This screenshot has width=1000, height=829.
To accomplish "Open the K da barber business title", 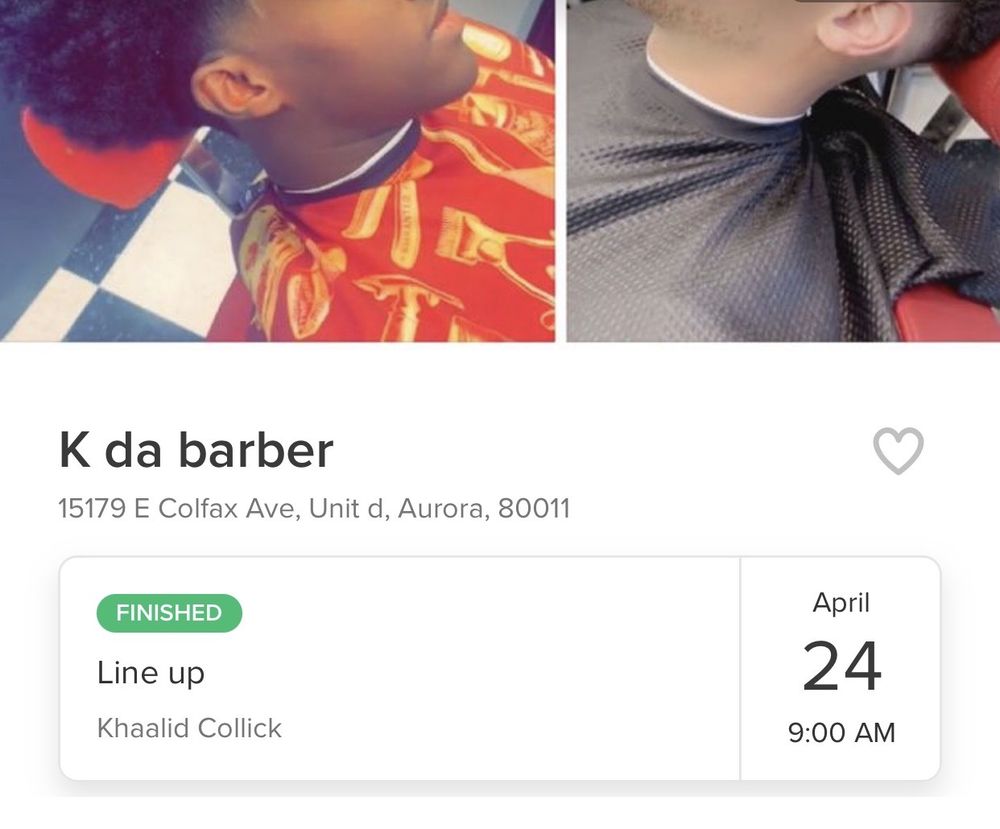I will pyautogui.click(x=196, y=450).
